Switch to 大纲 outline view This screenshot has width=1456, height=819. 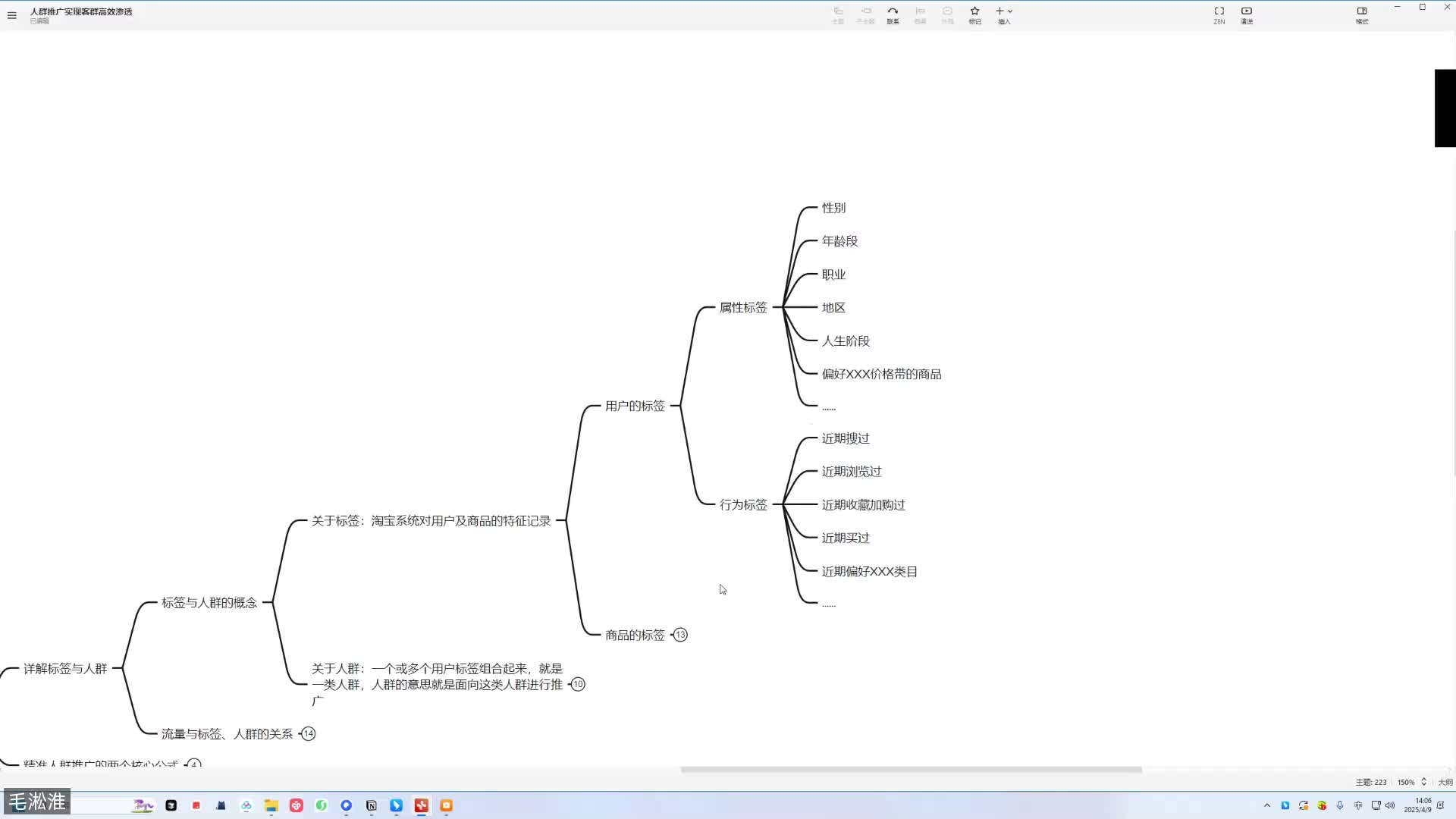[1445, 782]
